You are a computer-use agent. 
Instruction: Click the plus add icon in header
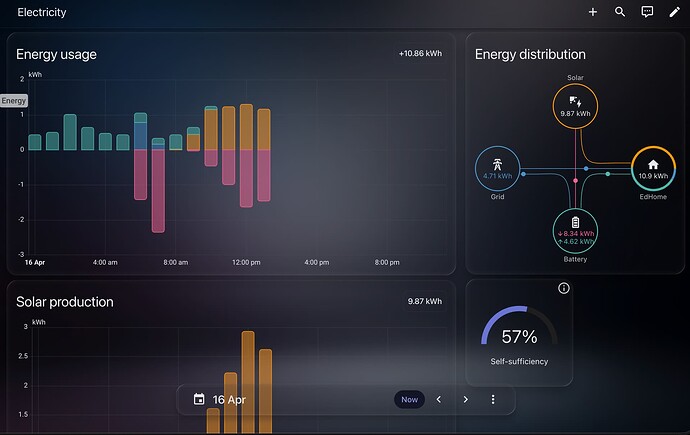pos(593,12)
